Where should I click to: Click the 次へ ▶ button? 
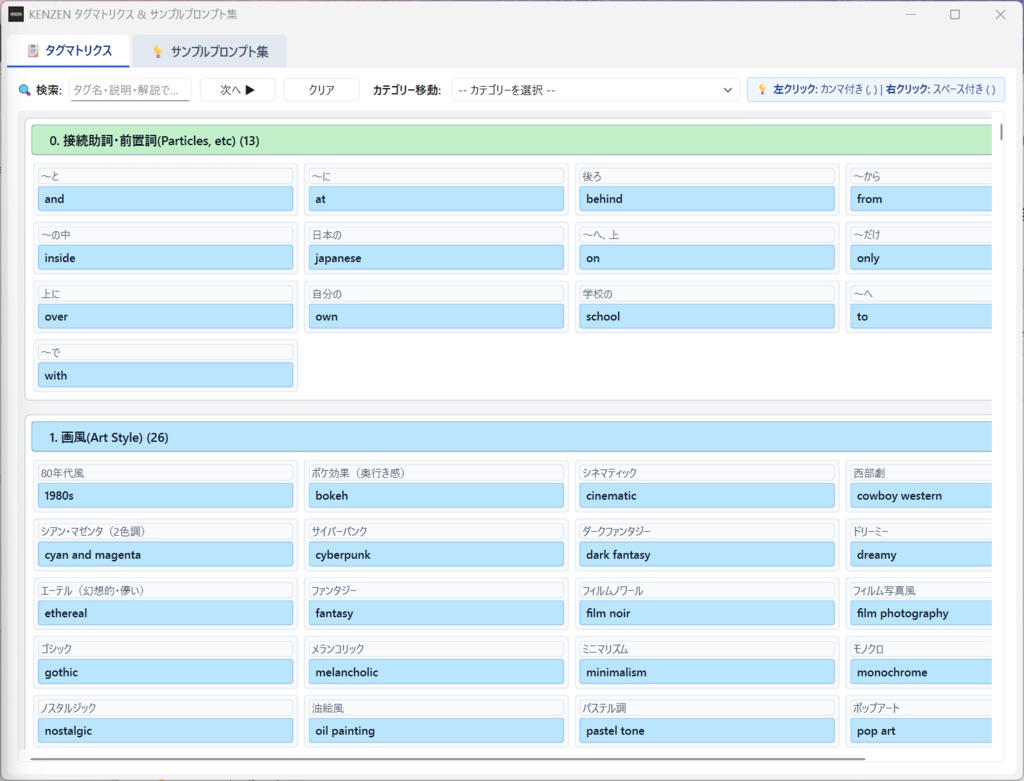click(238, 90)
